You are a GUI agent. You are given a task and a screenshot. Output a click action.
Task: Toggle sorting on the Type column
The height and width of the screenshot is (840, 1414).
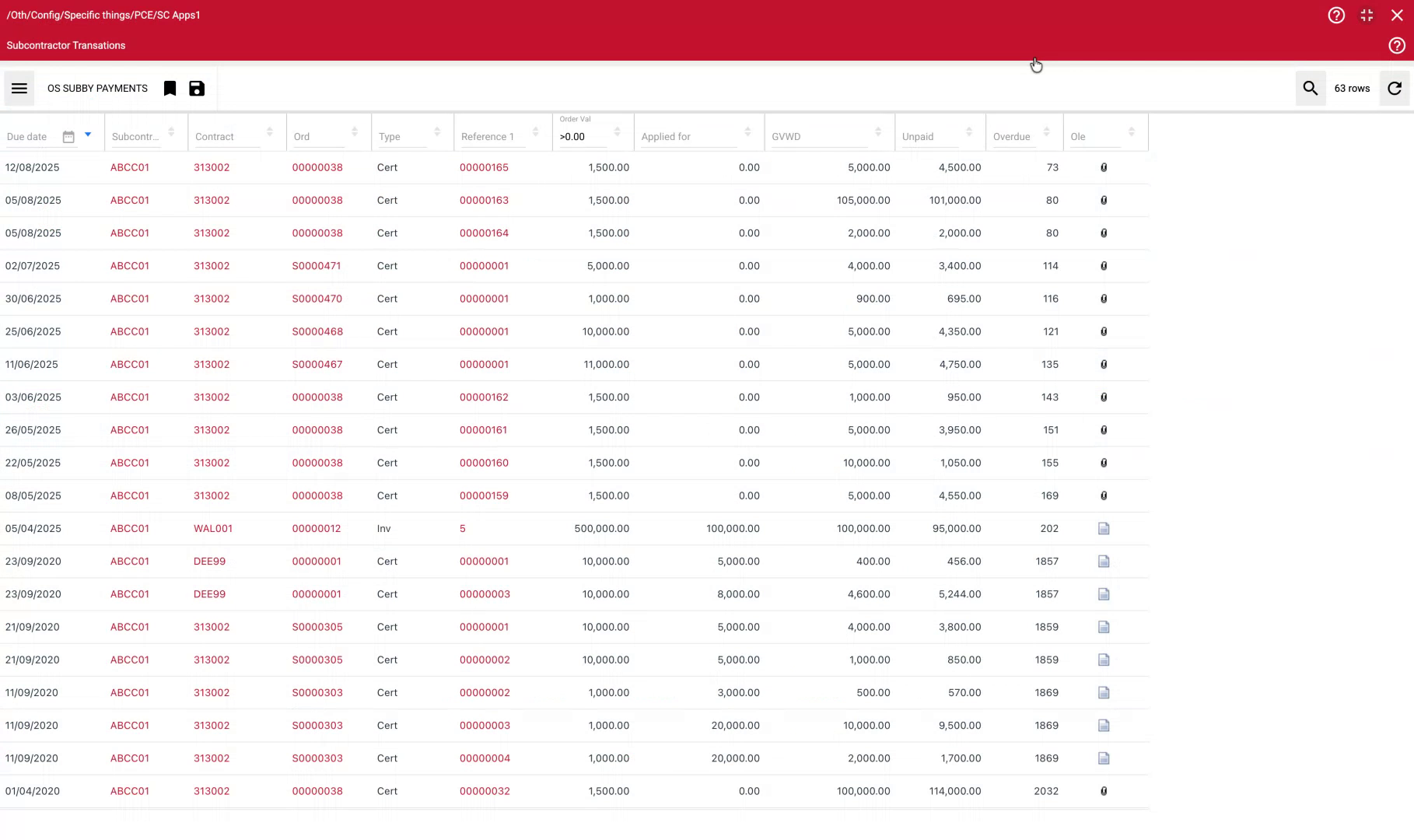coord(436,131)
